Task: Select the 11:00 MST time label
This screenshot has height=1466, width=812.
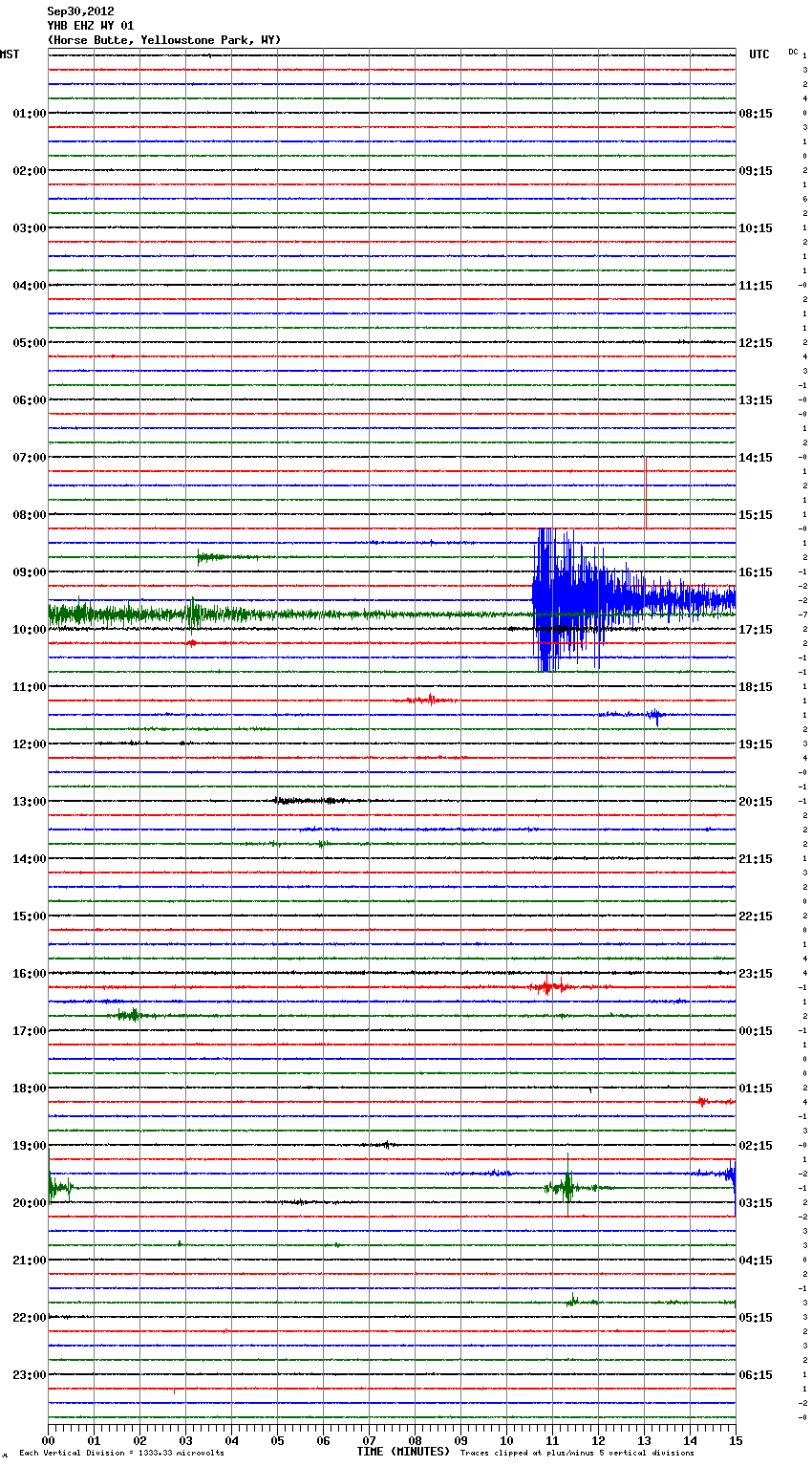Action: [x=30, y=687]
